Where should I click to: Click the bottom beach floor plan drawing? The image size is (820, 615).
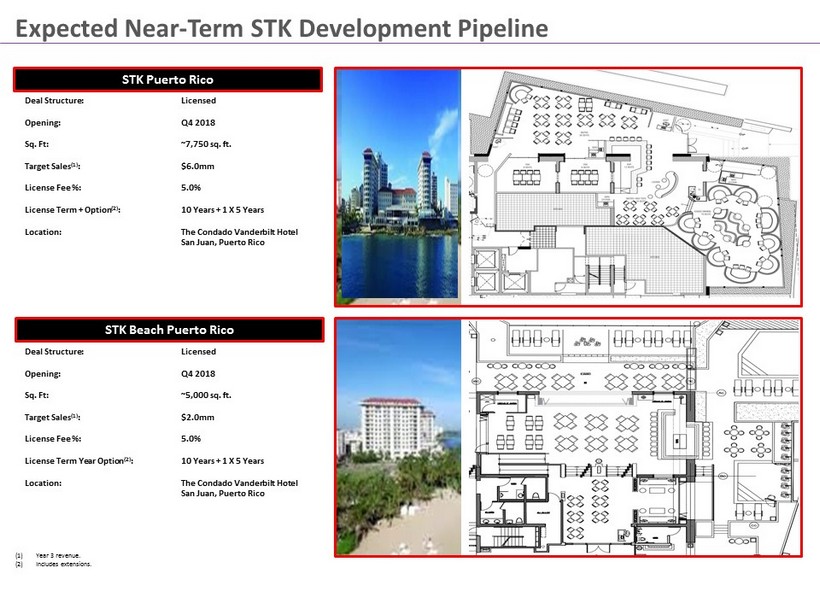pos(631,437)
